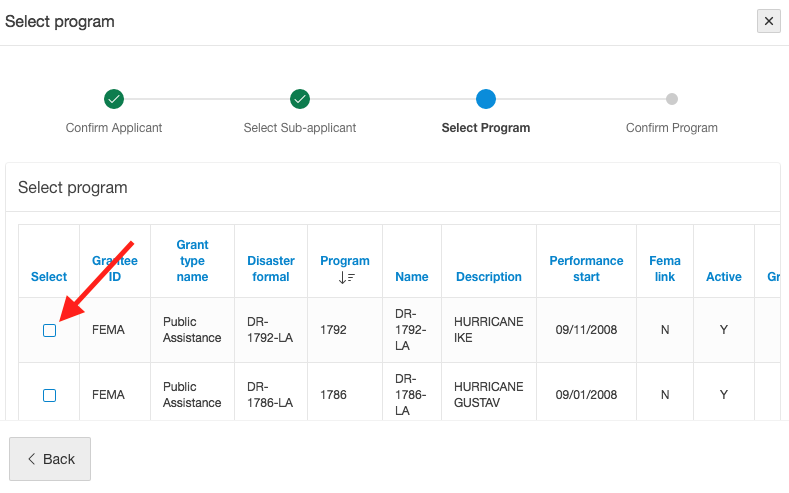This screenshot has width=789, height=493.
Task: Click the Name column header link
Action: tap(412, 277)
